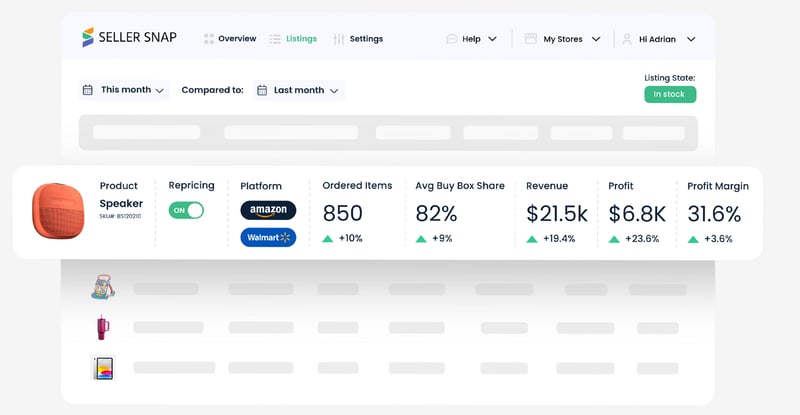Viewport: 800px width, 415px height.
Task: Click the Listing State label
Action: point(669,78)
